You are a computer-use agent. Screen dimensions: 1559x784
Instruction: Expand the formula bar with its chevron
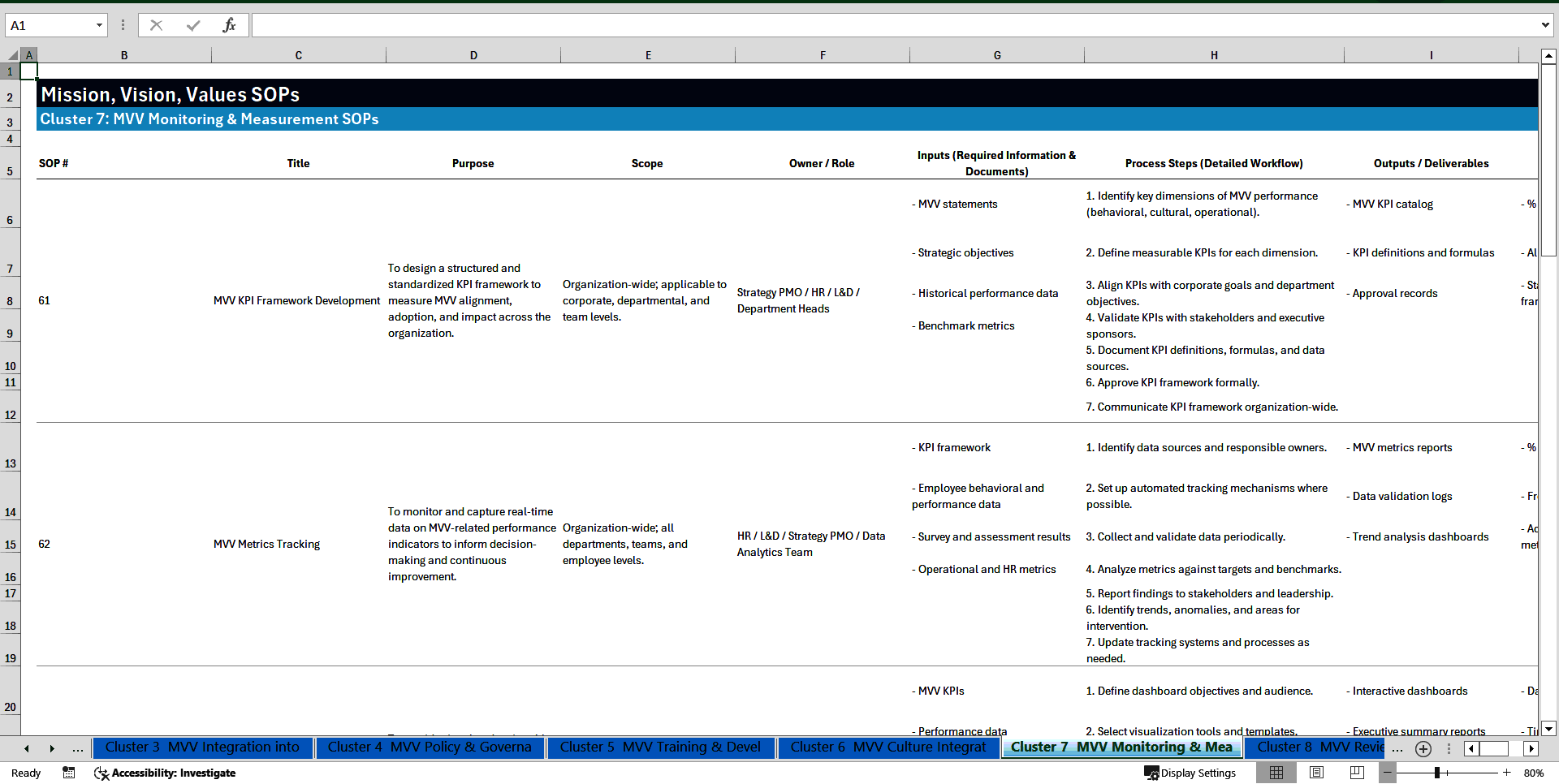point(1547,25)
